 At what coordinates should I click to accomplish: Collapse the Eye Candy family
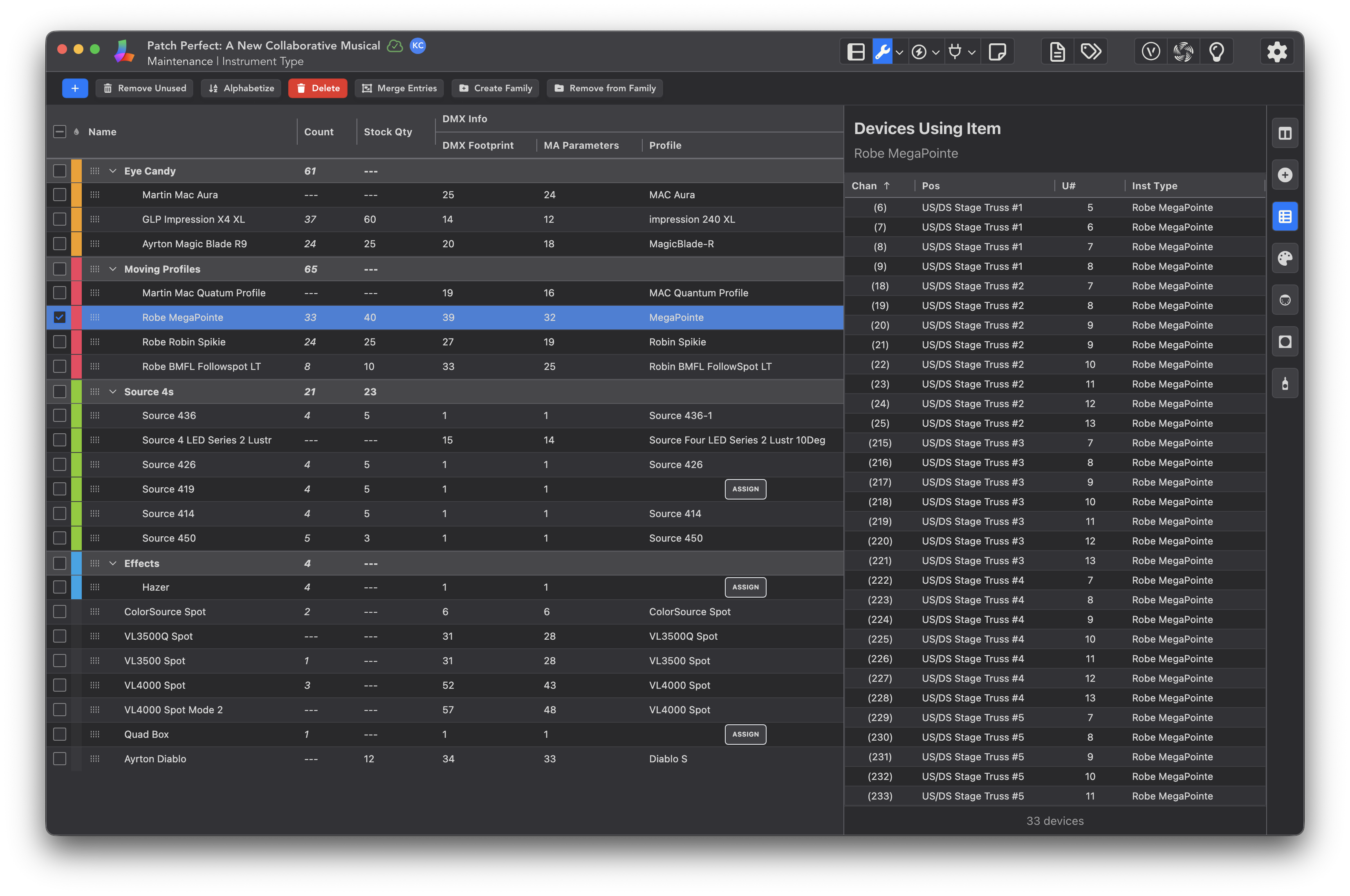click(112, 171)
